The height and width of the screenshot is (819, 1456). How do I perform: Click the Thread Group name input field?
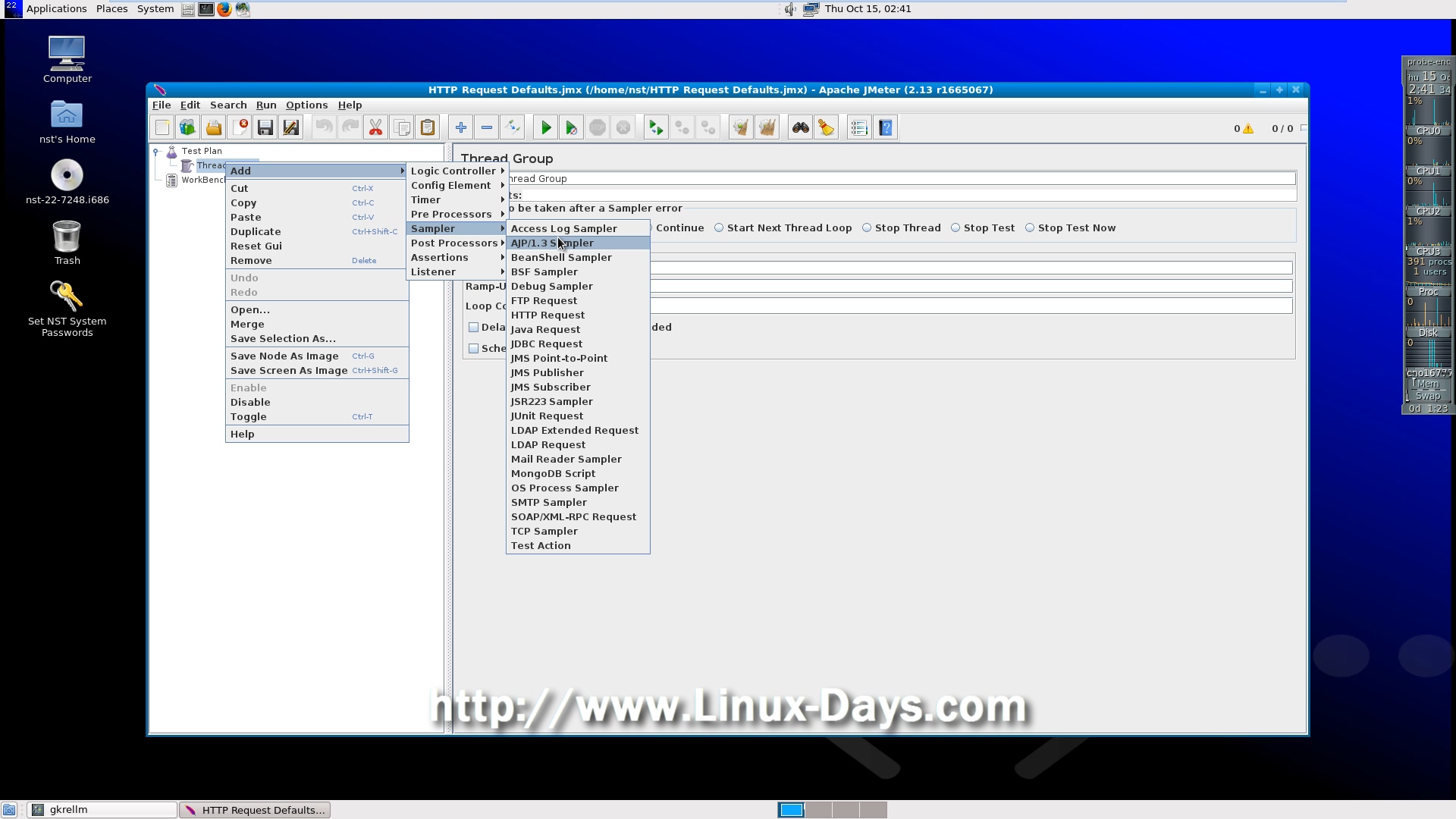click(901, 179)
